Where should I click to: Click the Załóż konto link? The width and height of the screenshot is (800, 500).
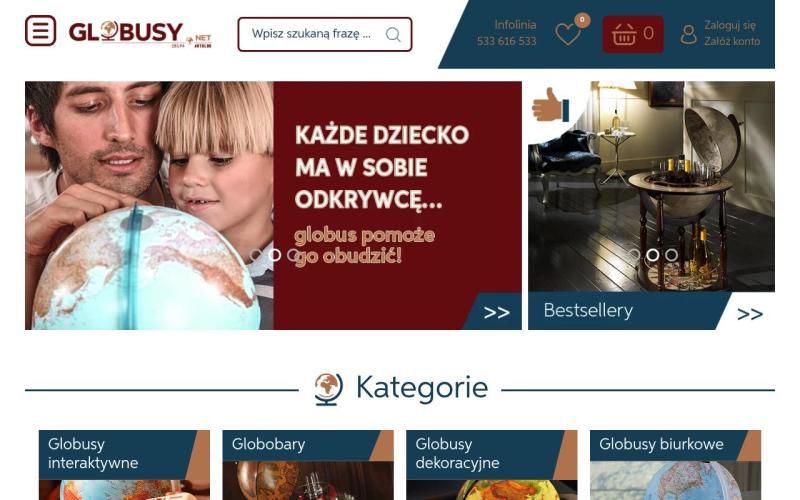pos(732,41)
